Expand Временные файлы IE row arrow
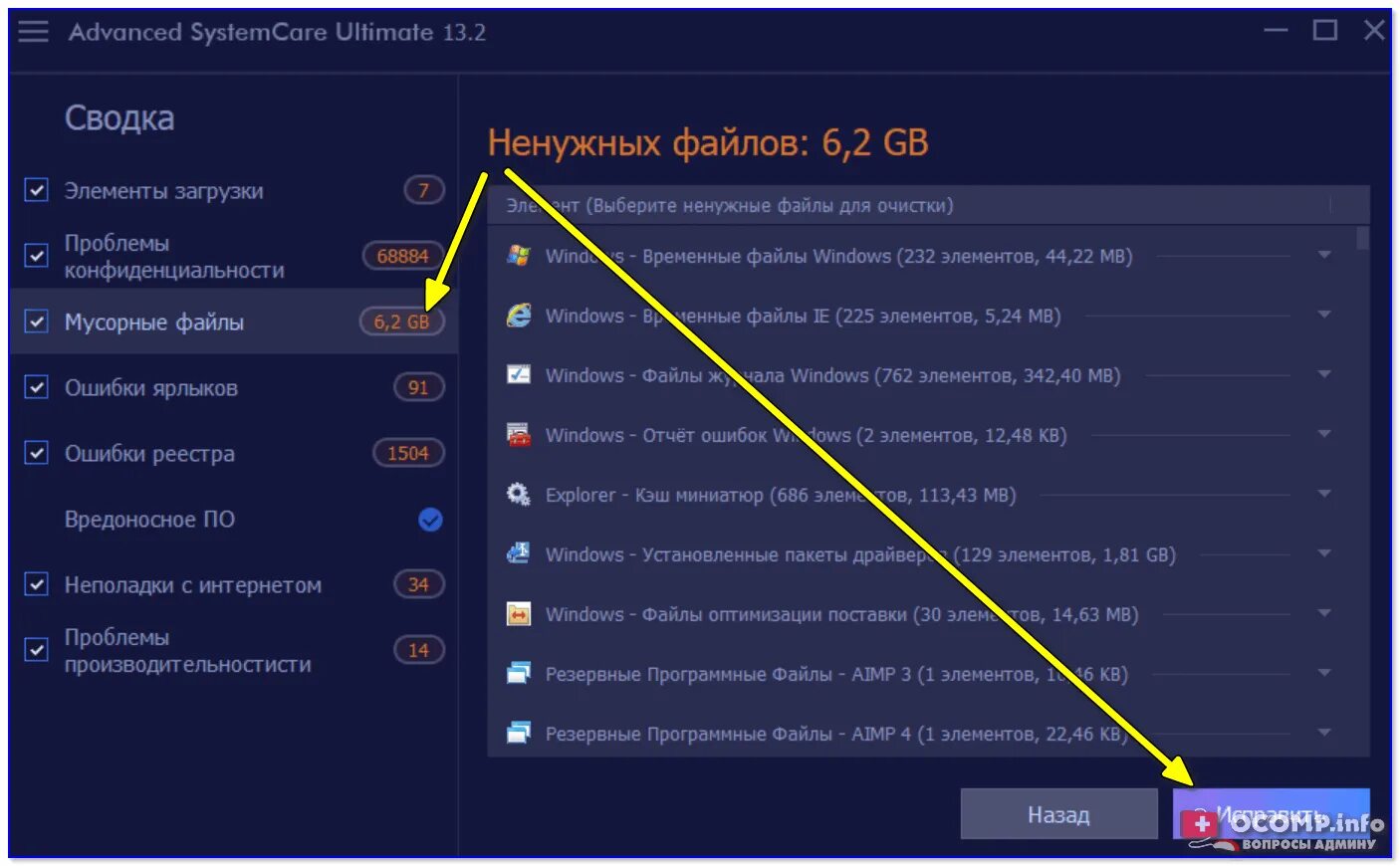Viewport: 1400px width, 866px height. pyautogui.click(x=1324, y=315)
